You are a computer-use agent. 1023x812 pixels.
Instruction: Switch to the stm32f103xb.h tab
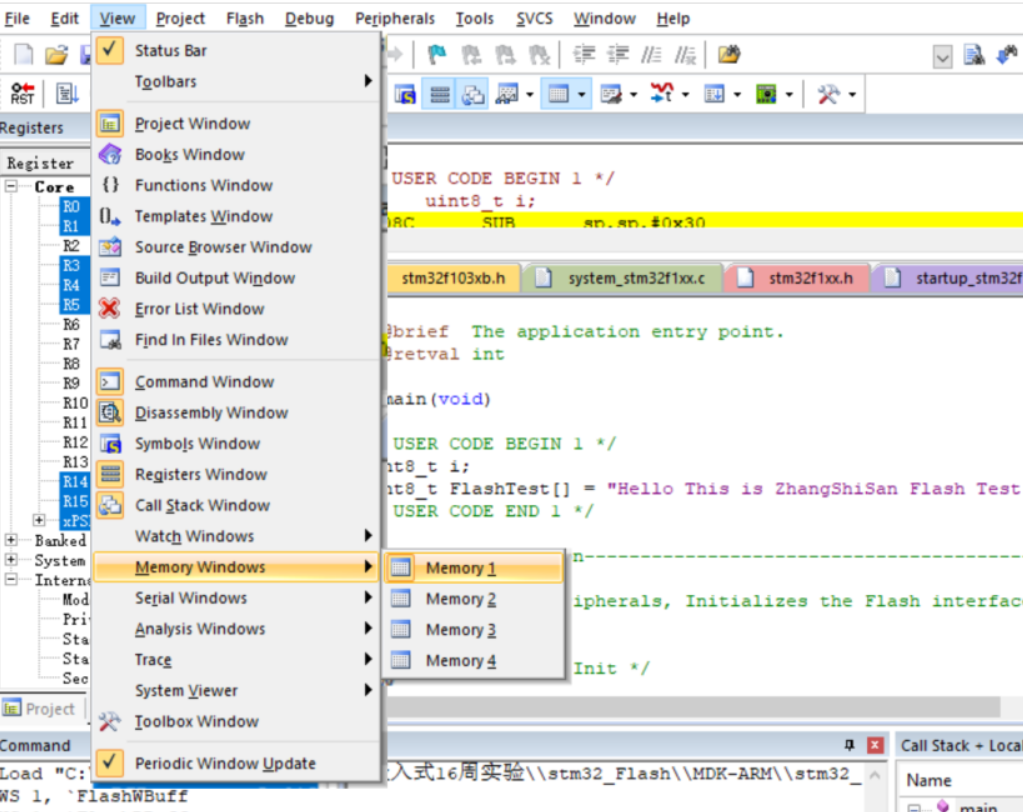pos(454,278)
